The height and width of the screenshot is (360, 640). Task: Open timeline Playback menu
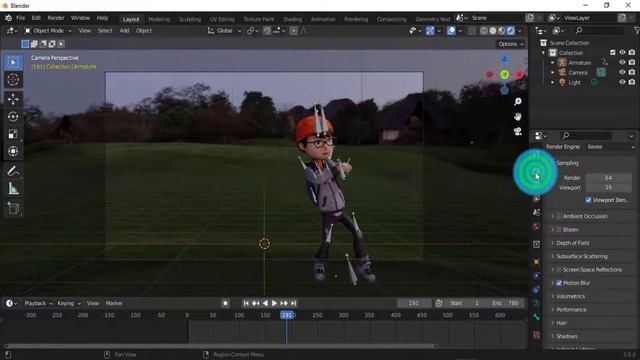(38, 303)
